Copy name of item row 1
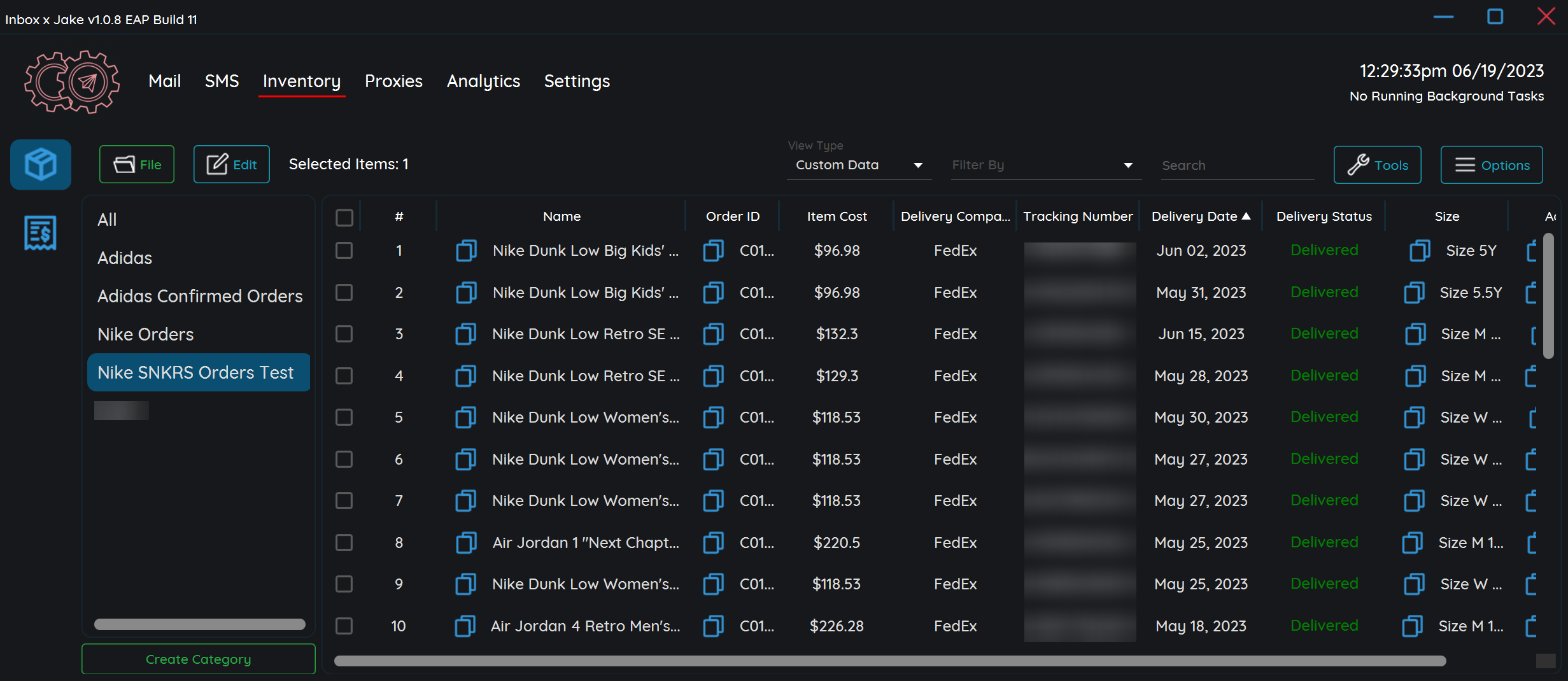The image size is (1568, 681). [x=466, y=251]
